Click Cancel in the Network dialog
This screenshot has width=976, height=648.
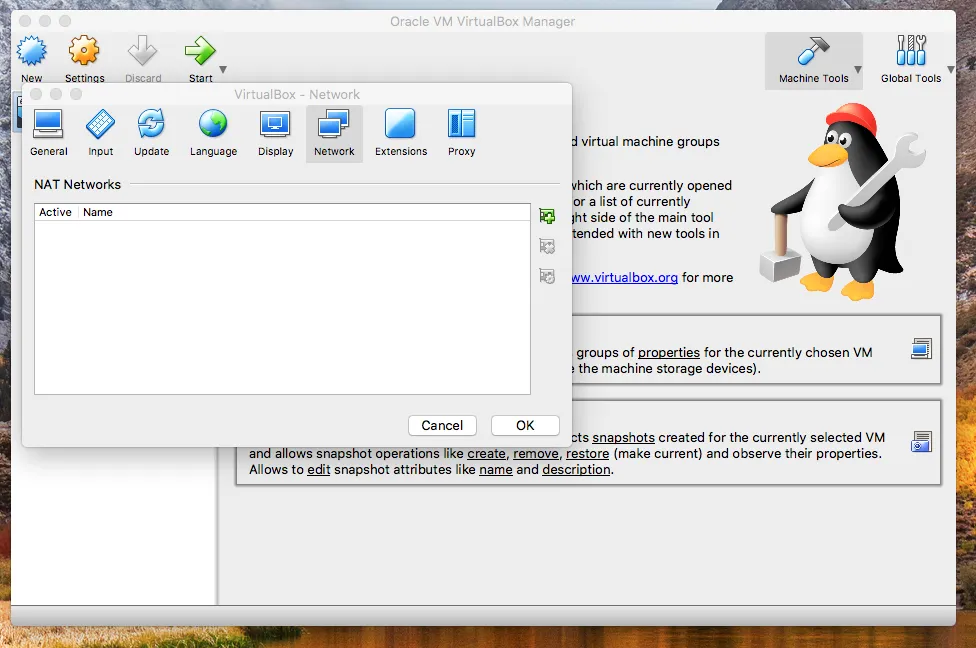(442, 425)
